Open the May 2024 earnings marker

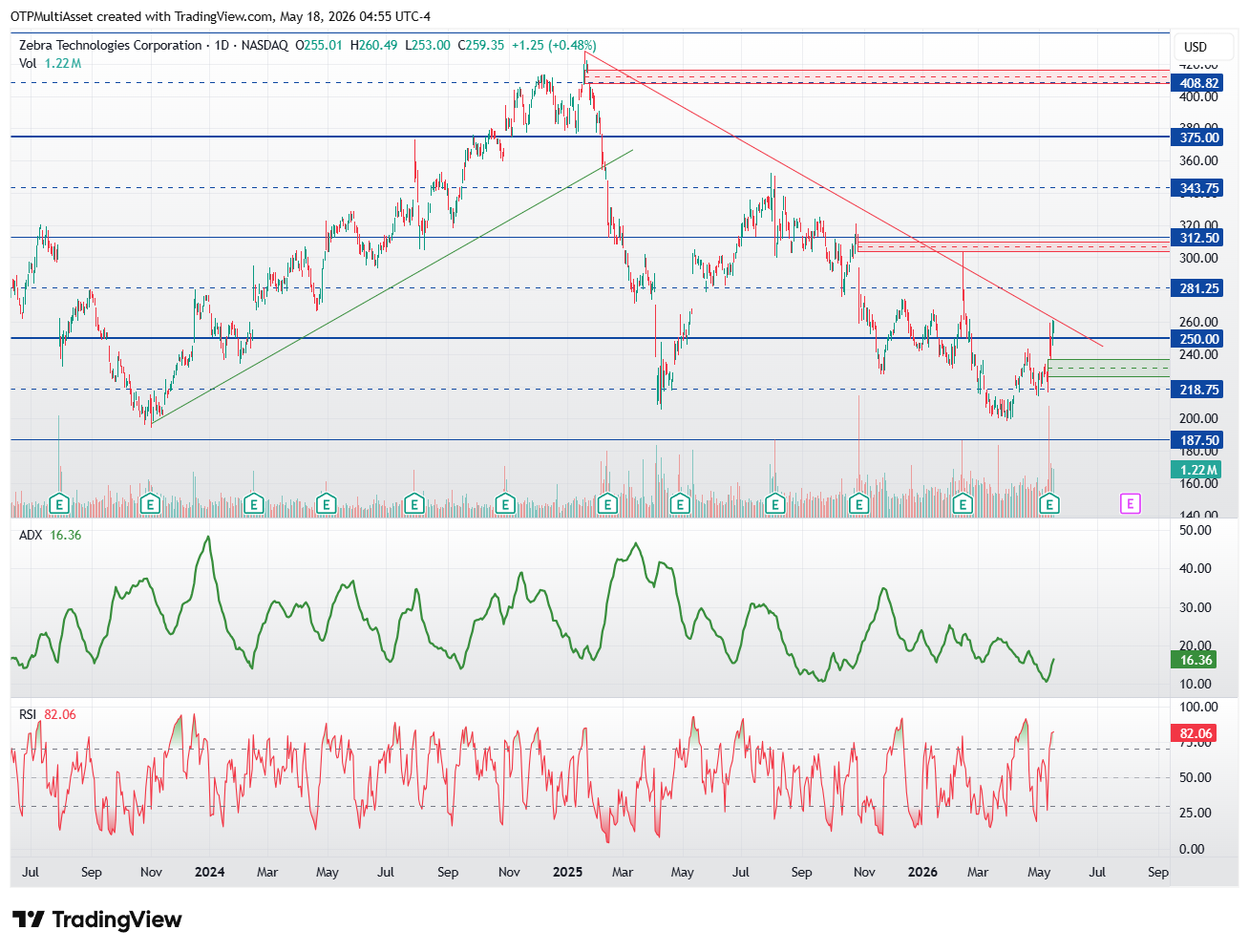pyautogui.click(x=327, y=503)
